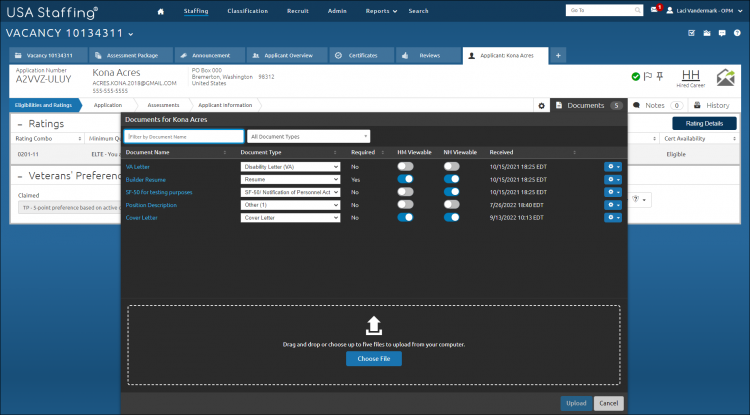
Task: Open the Notes tab
Action: click(x=658, y=105)
